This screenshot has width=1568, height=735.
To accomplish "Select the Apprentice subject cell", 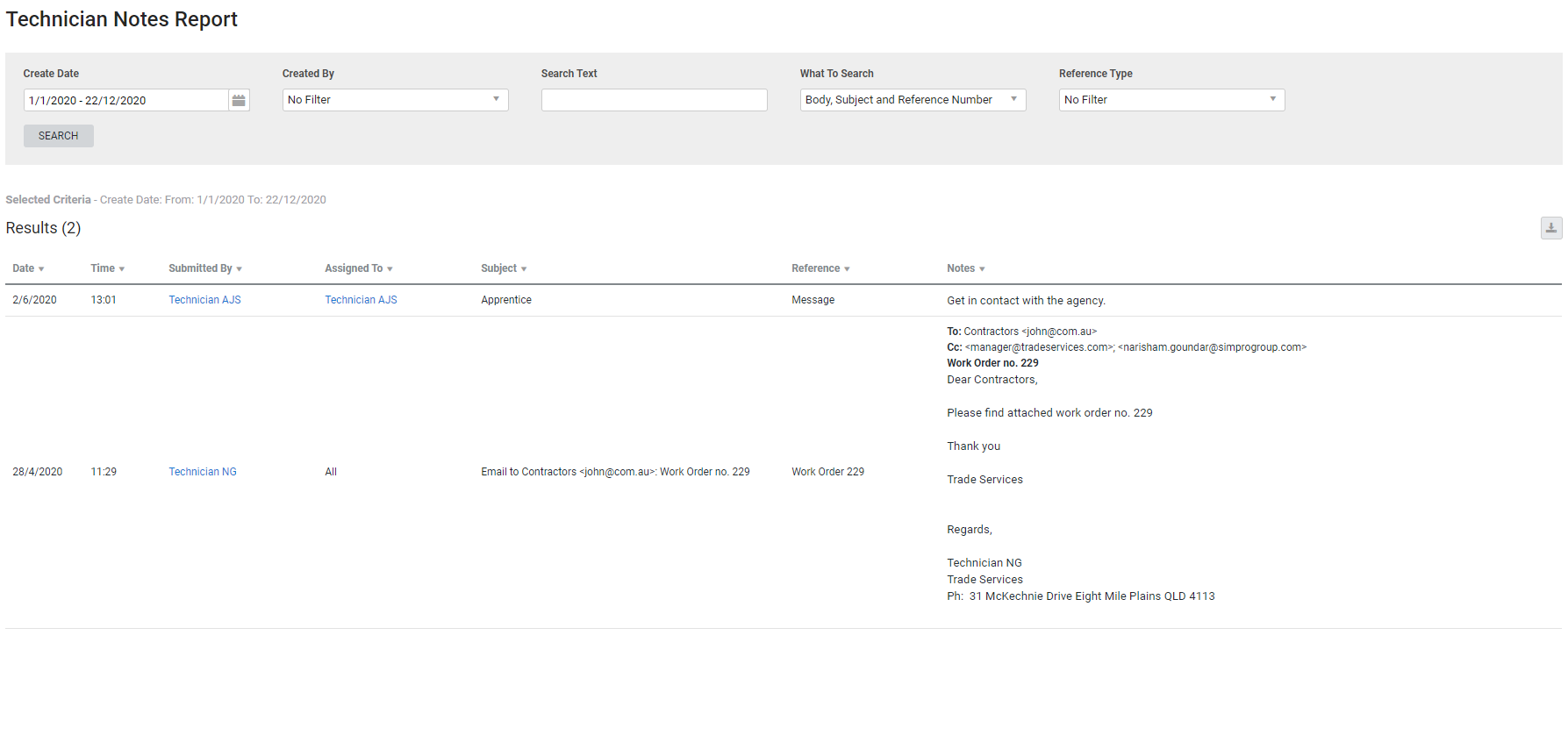I will coord(506,300).
